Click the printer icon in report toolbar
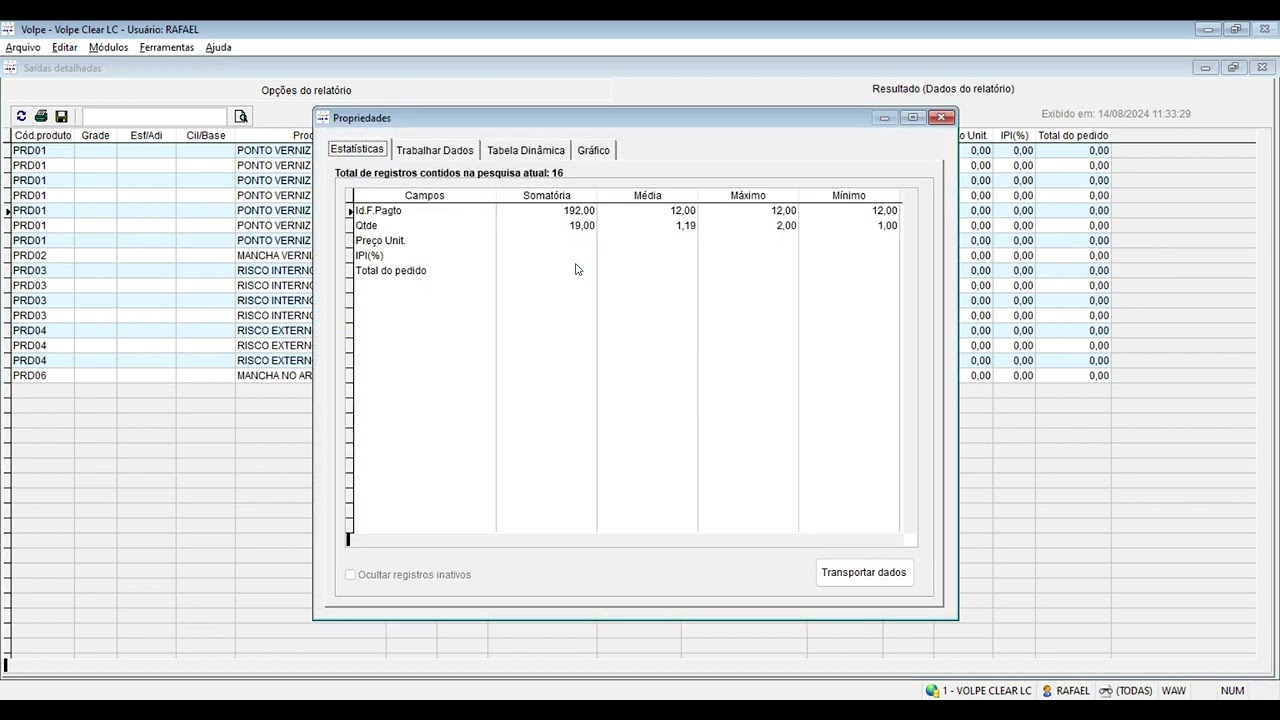This screenshot has width=1280, height=720. [x=41, y=117]
